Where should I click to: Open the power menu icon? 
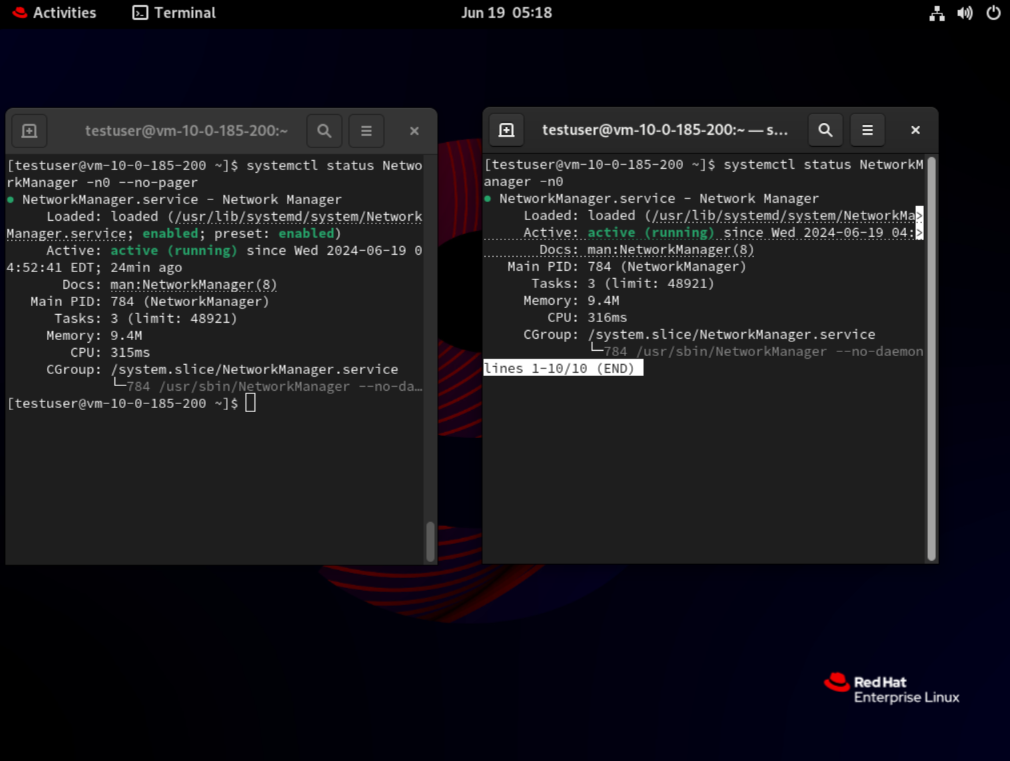(993, 13)
